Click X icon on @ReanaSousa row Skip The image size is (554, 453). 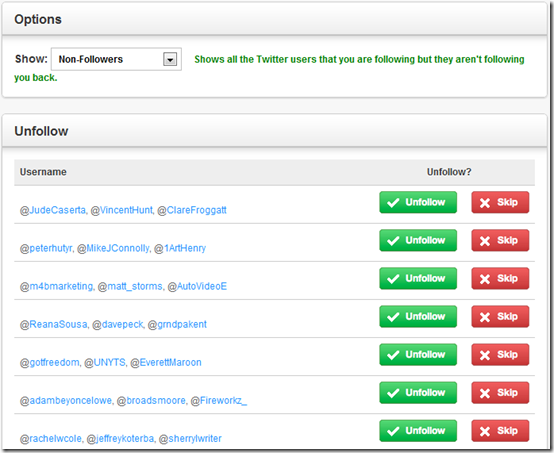coord(485,317)
